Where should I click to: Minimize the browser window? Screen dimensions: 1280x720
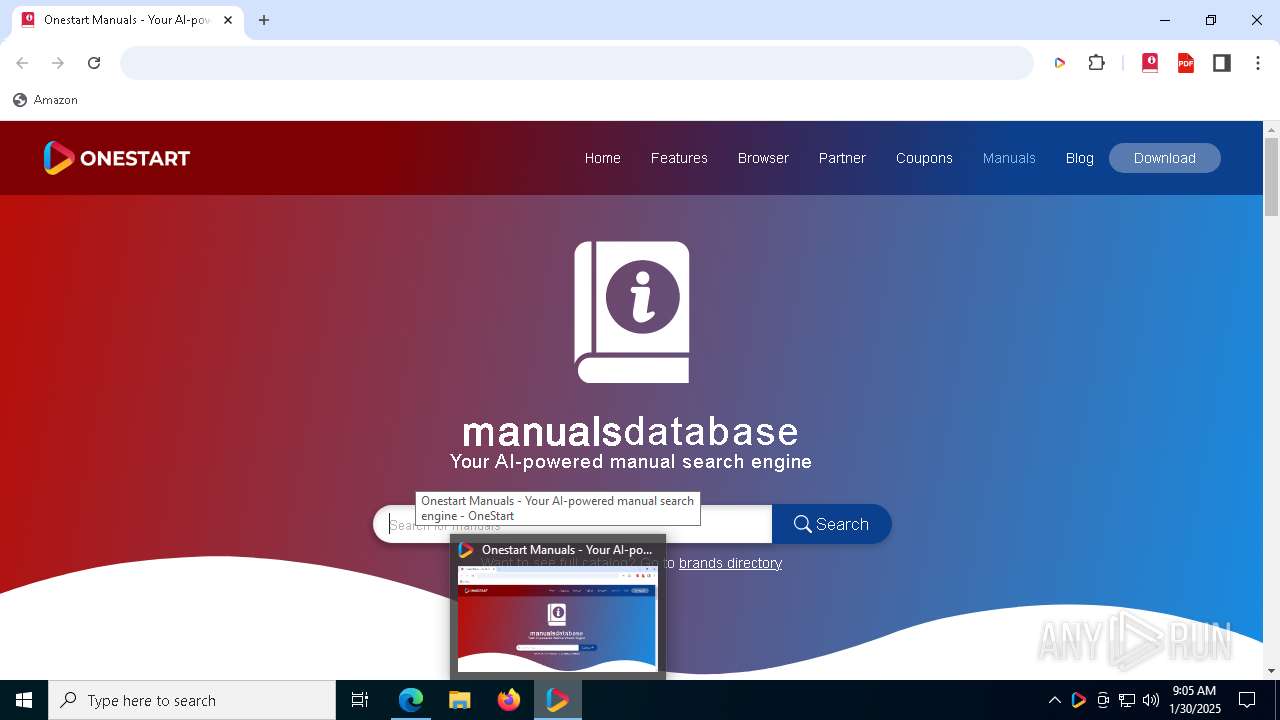click(1165, 20)
